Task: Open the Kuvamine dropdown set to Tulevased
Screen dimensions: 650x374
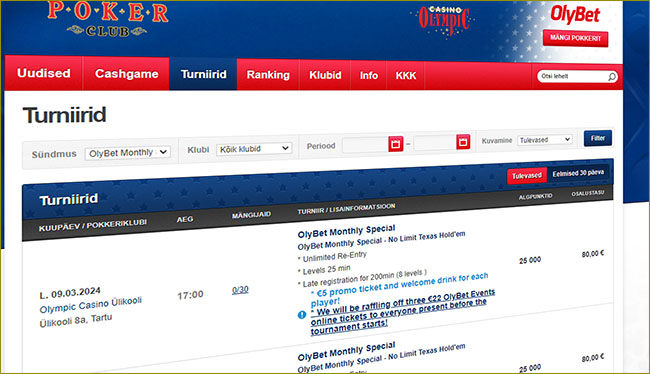Action: pyautogui.click(x=545, y=140)
